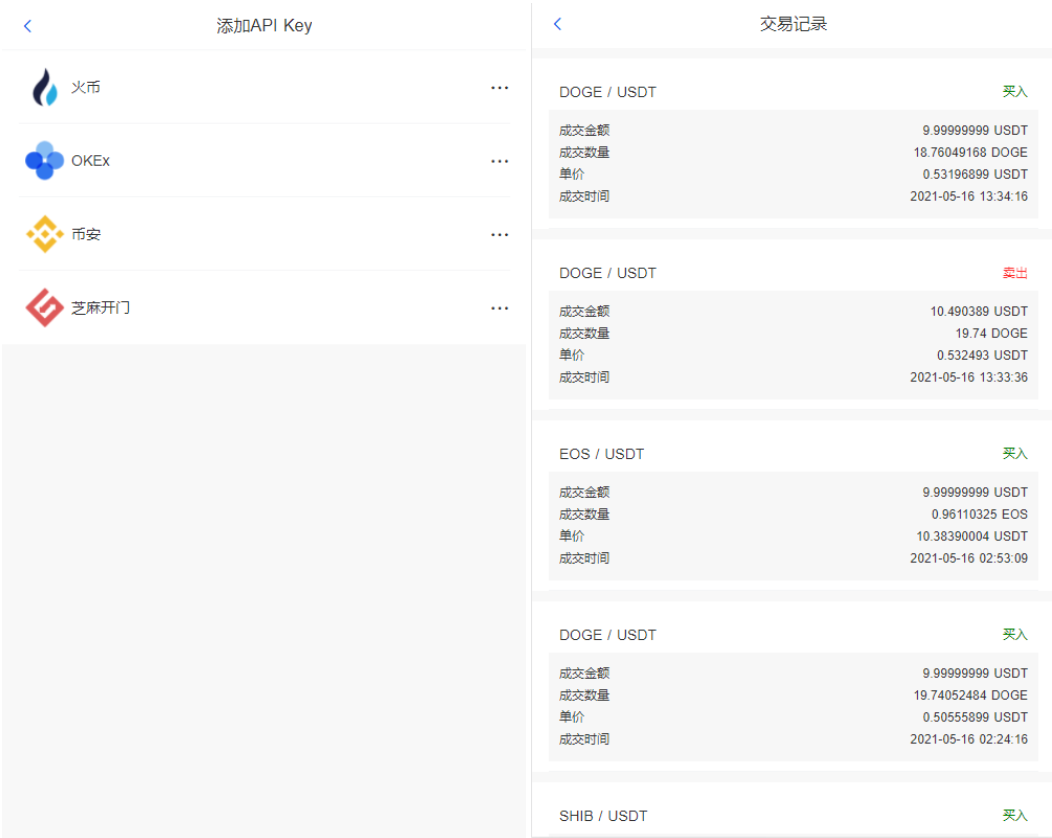This screenshot has height=838, width=1052.
Task: Click the 交易记录 page title
Action: tap(793, 24)
